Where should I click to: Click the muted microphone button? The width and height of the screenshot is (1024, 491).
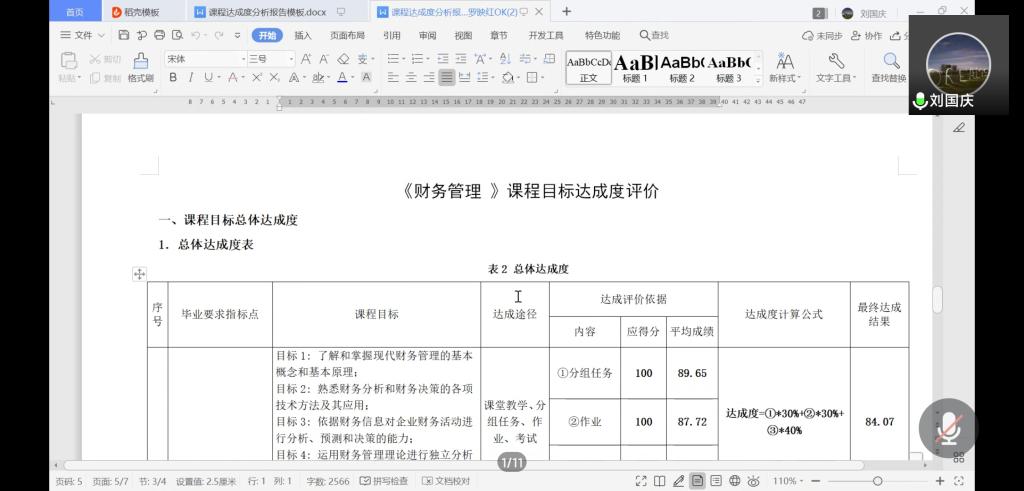[x=948, y=427]
